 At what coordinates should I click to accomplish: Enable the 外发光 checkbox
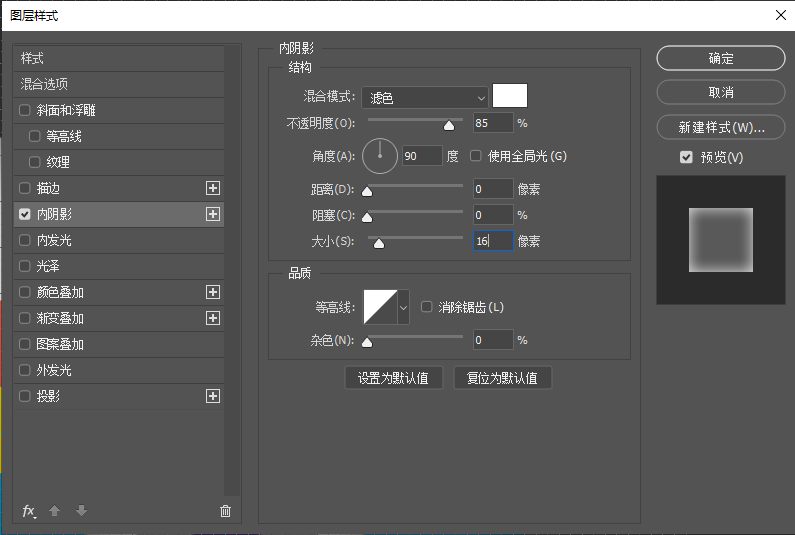(x=25, y=370)
